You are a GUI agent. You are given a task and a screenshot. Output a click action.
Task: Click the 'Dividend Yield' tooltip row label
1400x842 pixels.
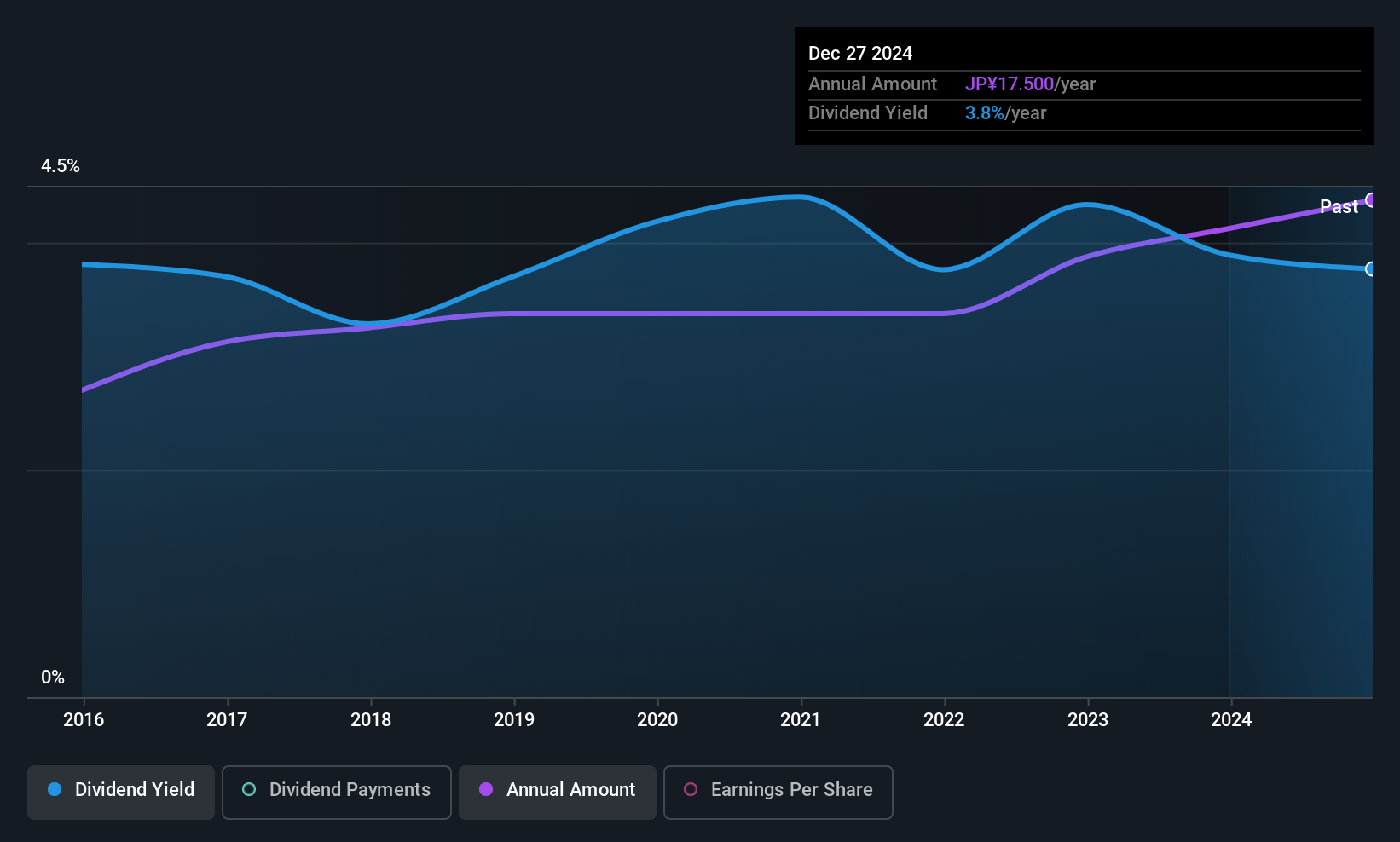(868, 113)
